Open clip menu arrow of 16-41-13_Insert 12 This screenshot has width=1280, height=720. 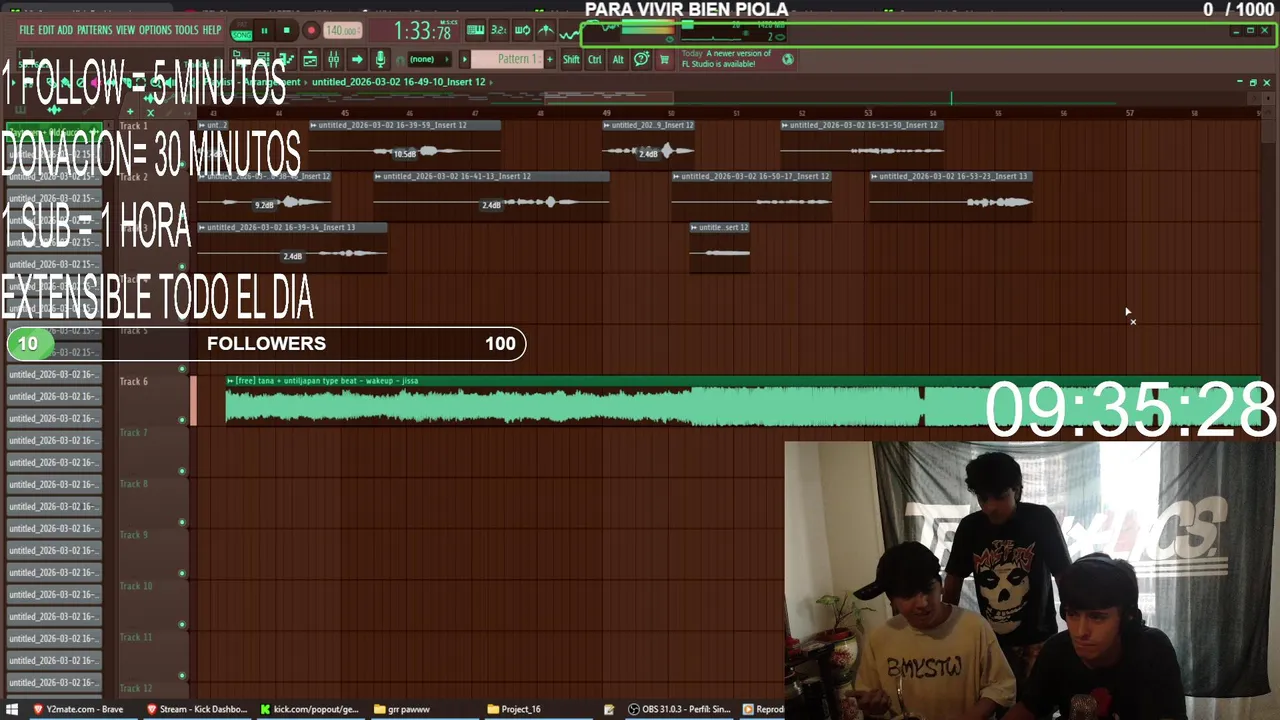[378, 176]
